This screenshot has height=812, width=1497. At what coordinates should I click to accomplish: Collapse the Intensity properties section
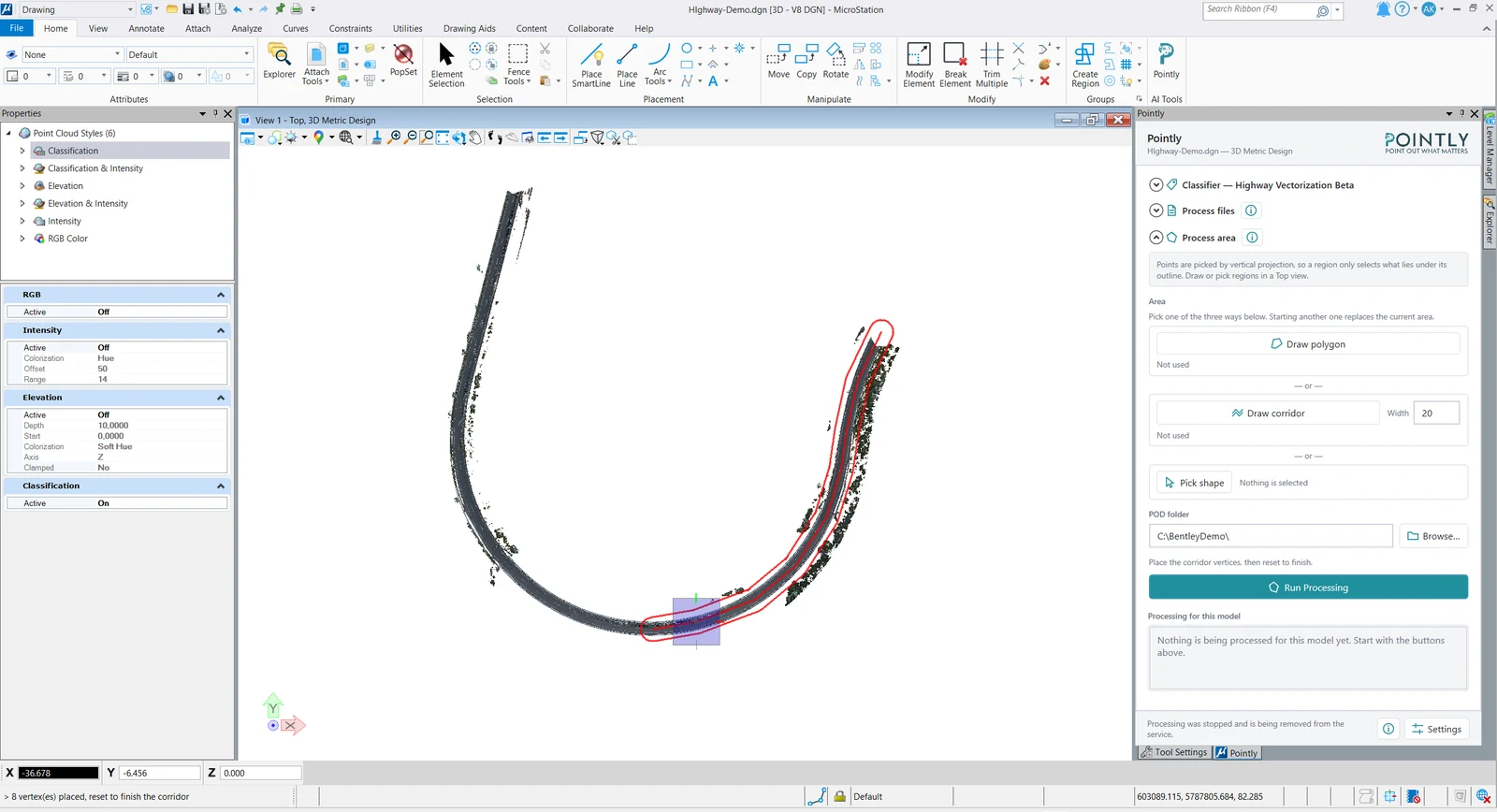pyautogui.click(x=221, y=330)
